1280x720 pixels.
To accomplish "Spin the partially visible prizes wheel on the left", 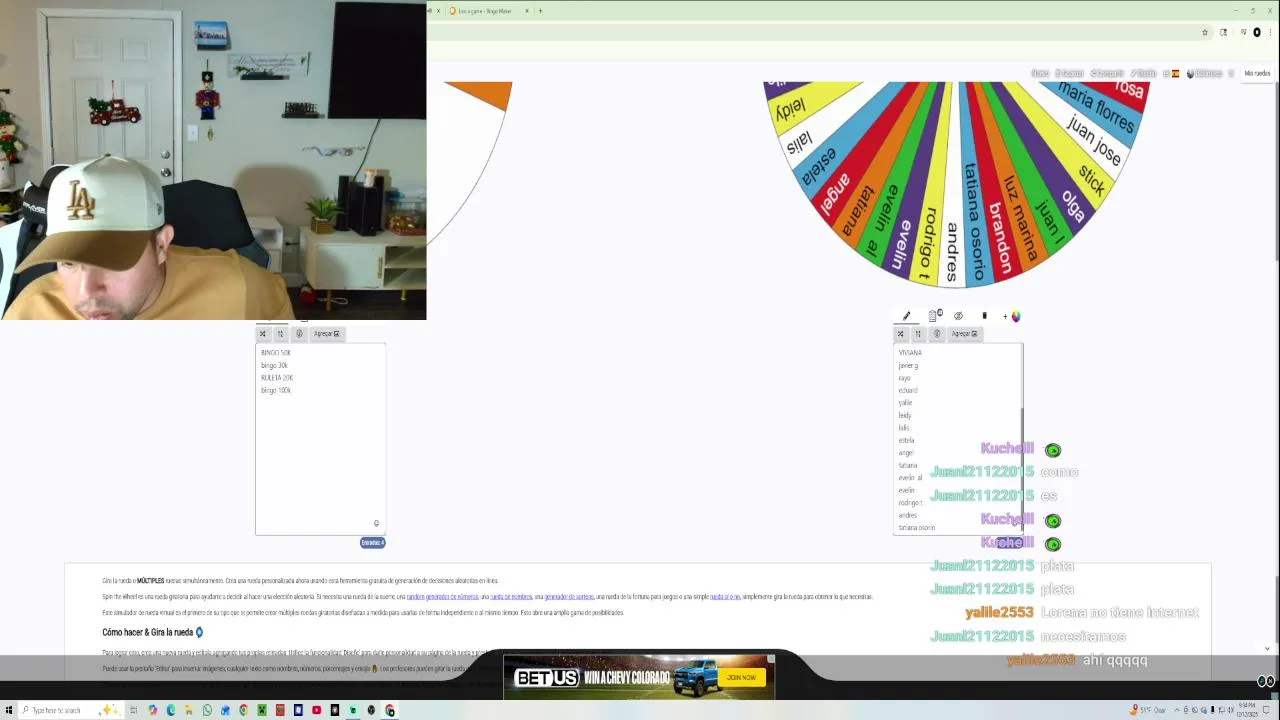I will point(470,165).
